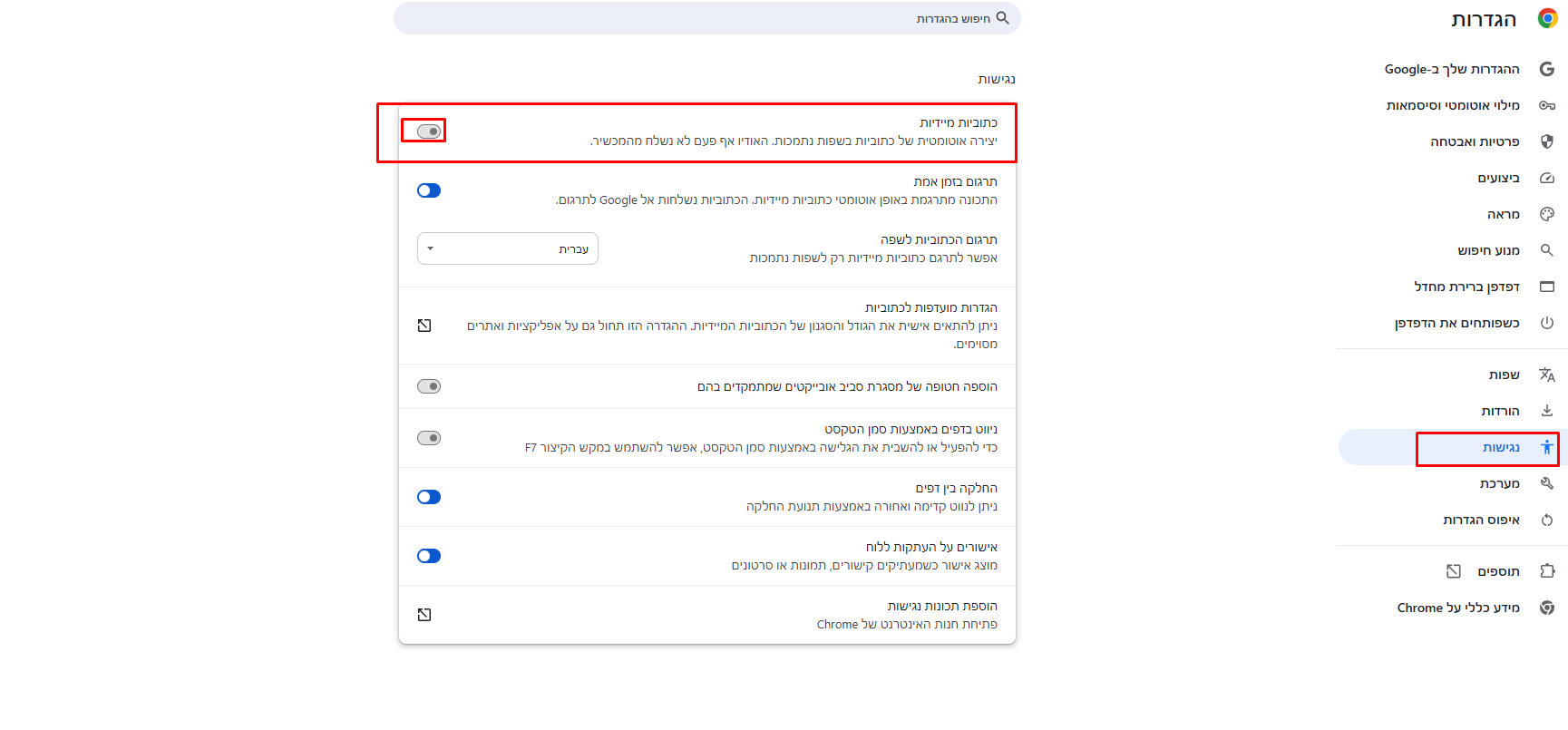
Task: Click the key icon for מילוי אוטומטי וסיסמאות
Action: coord(1547,105)
